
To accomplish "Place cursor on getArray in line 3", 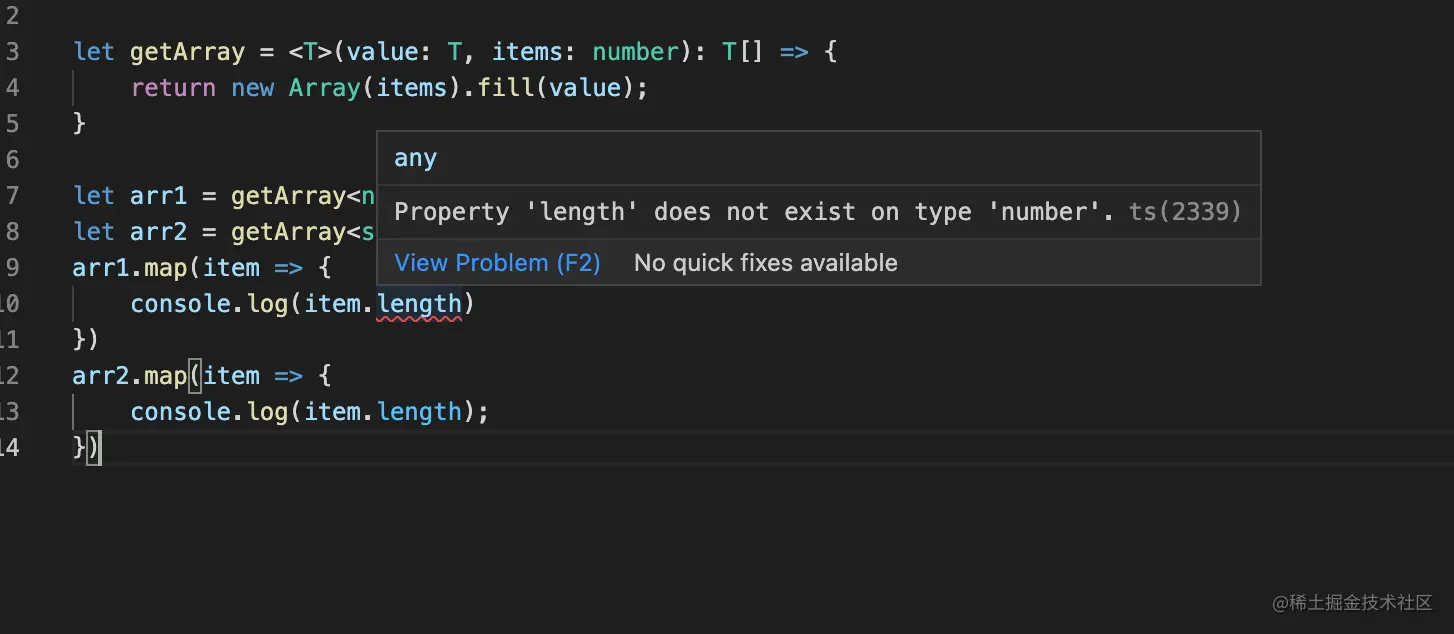I will tap(187, 52).
